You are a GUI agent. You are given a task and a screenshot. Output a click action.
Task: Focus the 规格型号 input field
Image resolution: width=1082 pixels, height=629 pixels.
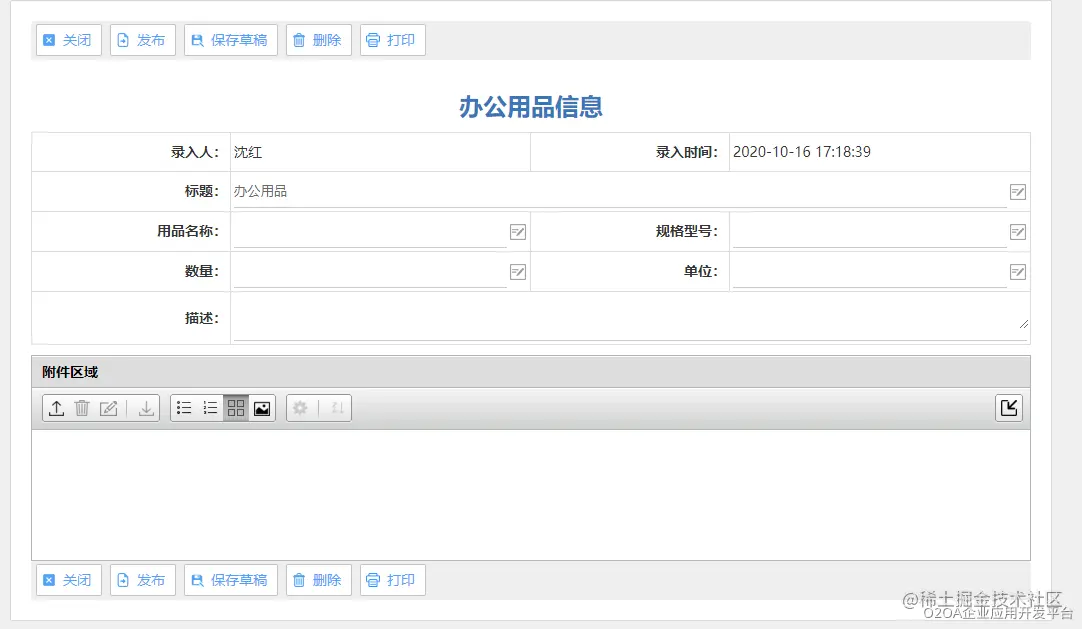869,232
